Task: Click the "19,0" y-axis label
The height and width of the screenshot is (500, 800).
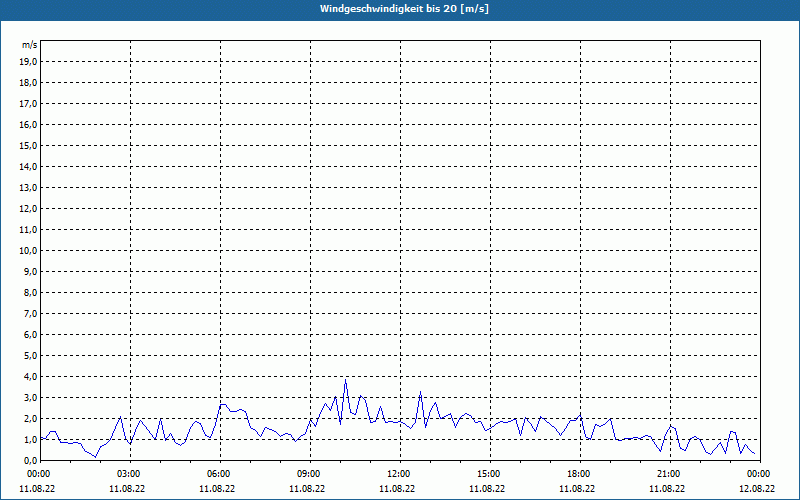Action: tap(28, 62)
